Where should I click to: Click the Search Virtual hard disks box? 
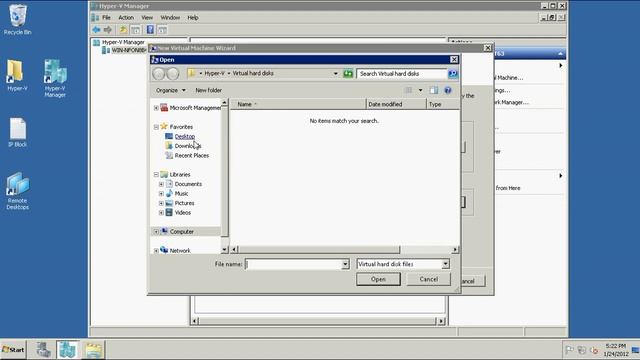(x=402, y=73)
